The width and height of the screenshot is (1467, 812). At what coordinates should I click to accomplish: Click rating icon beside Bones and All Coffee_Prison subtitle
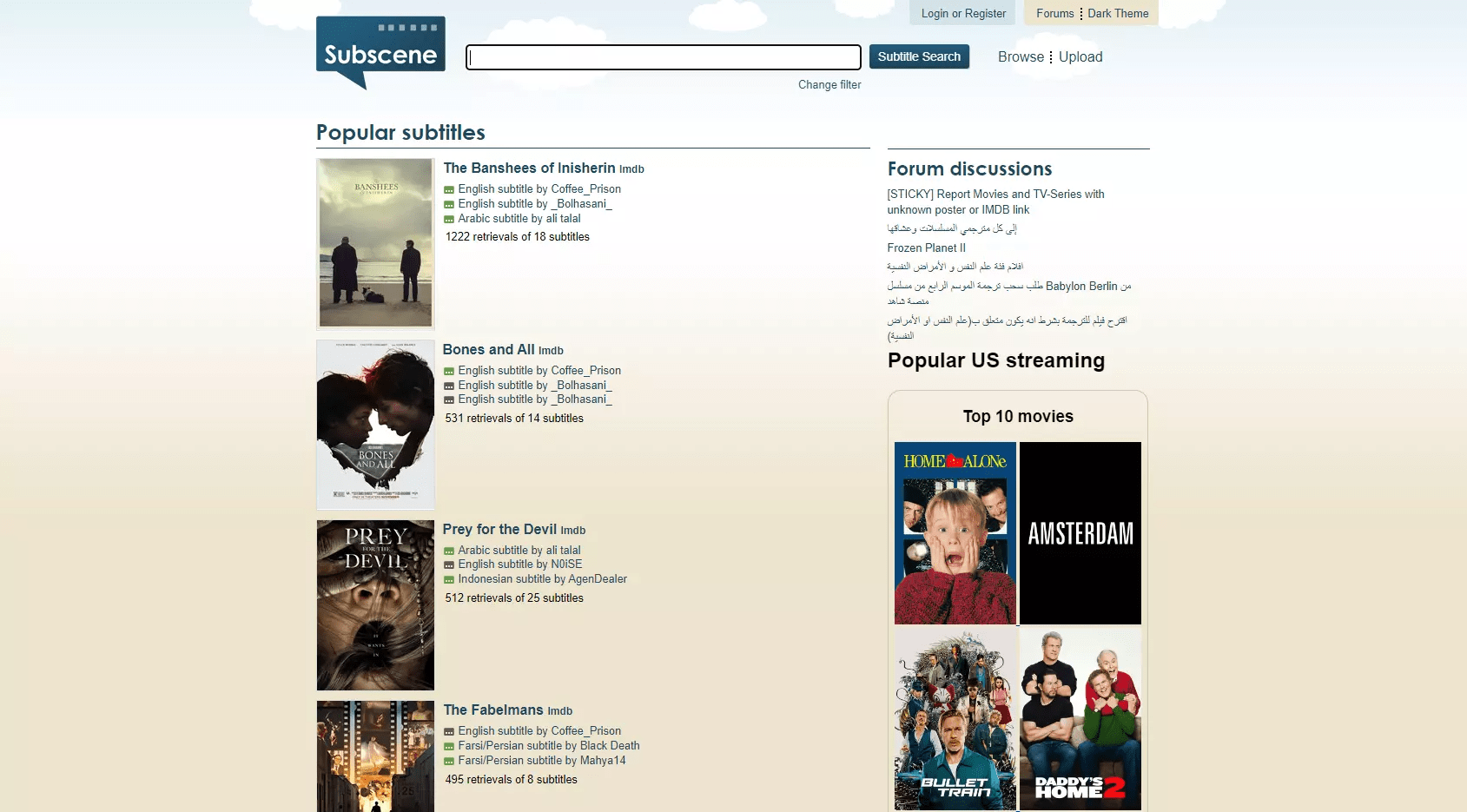point(449,372)
